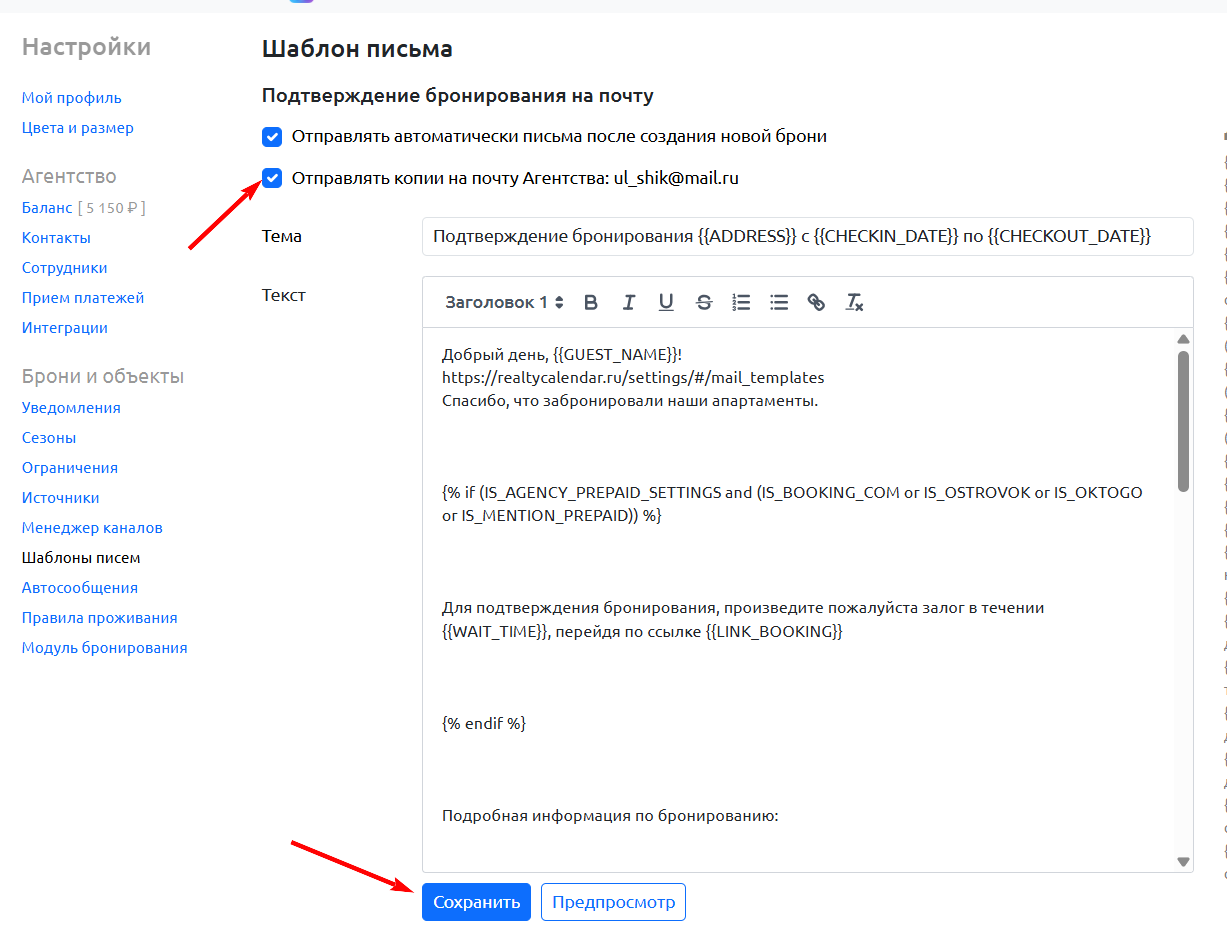Image resolution: width=1227 pixels, height=931 pixels.
Task: Apply underline formatting in the editor toolbar
Action: pos(666,302)
